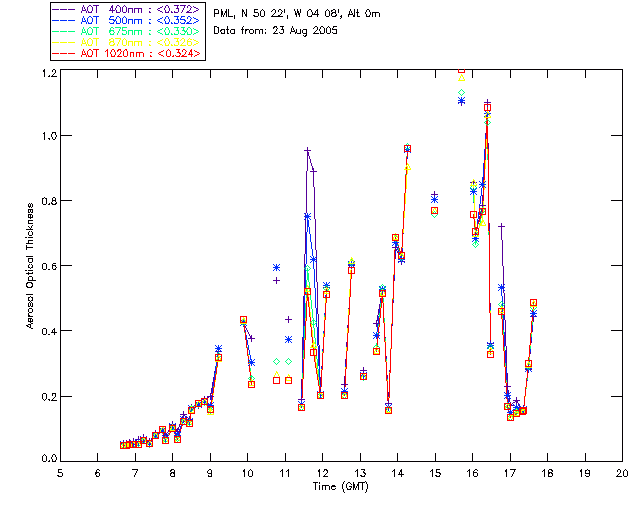The image size is (640, 512).
Task: Select the 0.6 y-axis tick label
Action: (x=49, y=266)
